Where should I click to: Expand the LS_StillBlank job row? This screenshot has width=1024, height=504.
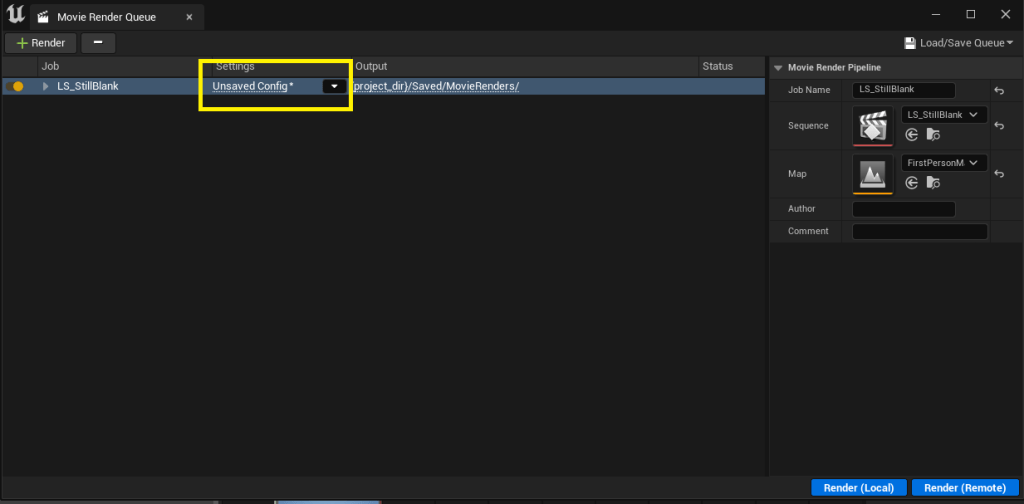[x=45, y=87]
